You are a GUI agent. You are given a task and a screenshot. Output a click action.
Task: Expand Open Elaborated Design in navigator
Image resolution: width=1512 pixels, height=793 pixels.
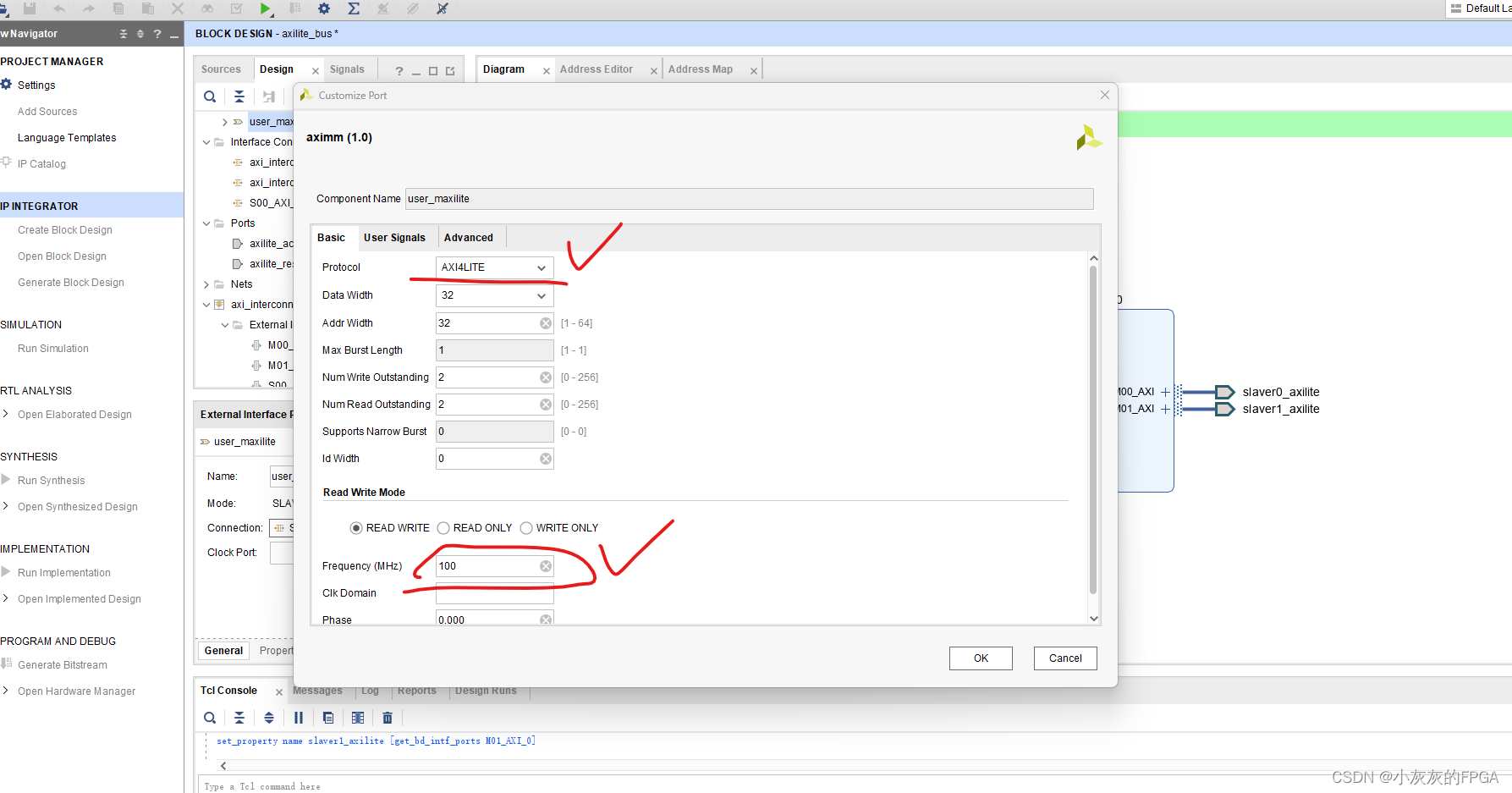[6, 414]
